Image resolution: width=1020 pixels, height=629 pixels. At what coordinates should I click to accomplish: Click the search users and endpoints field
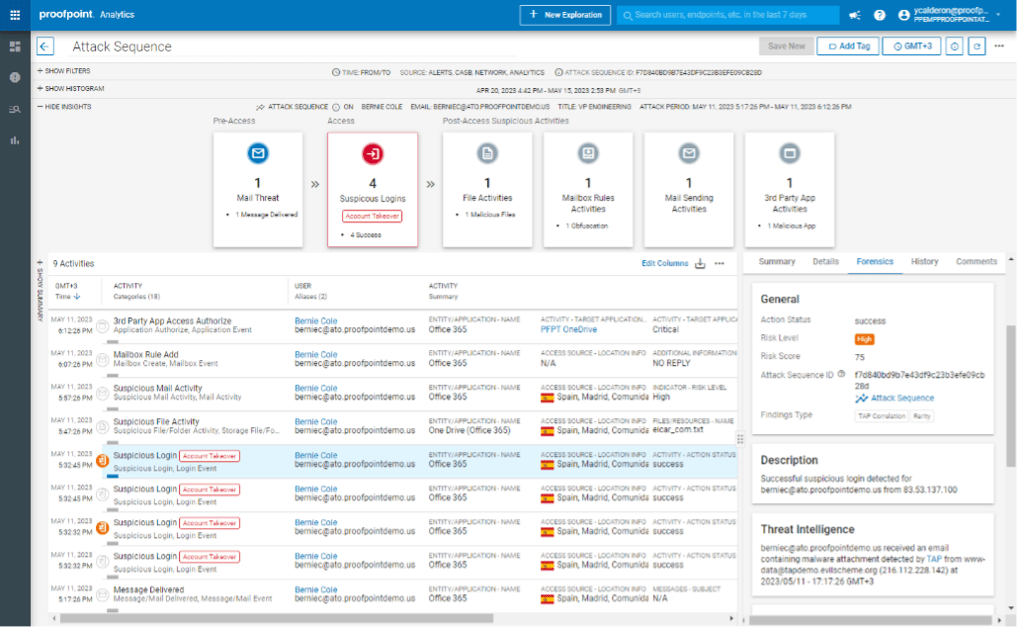[x=728, y=15]
